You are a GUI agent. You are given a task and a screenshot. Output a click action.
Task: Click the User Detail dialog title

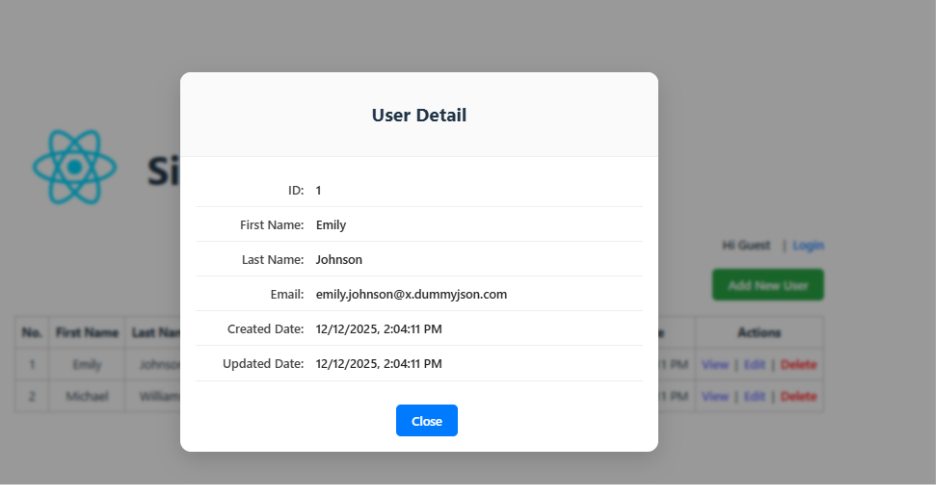[x=419, y=115]
